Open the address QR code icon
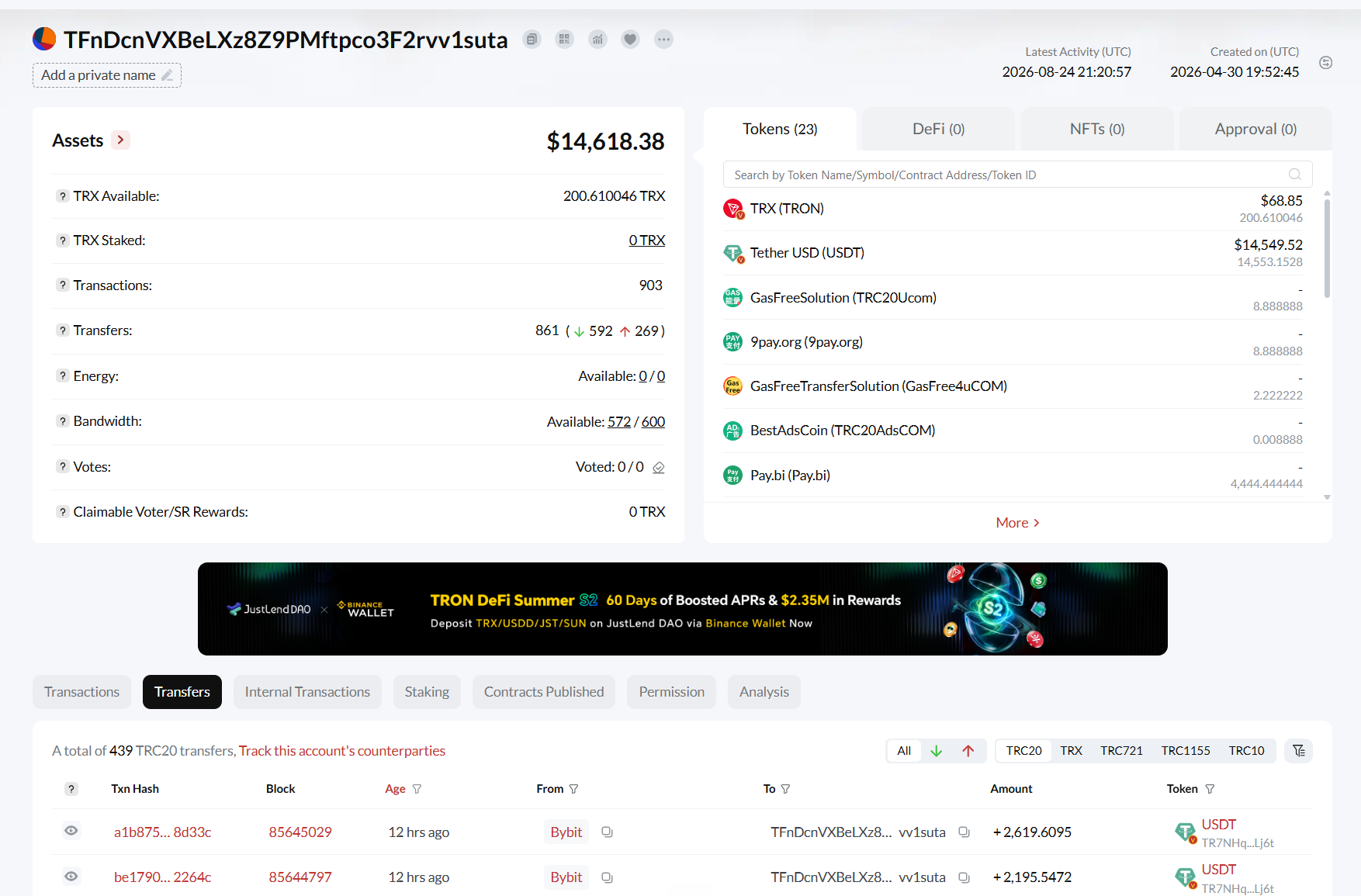 [565, 40]
